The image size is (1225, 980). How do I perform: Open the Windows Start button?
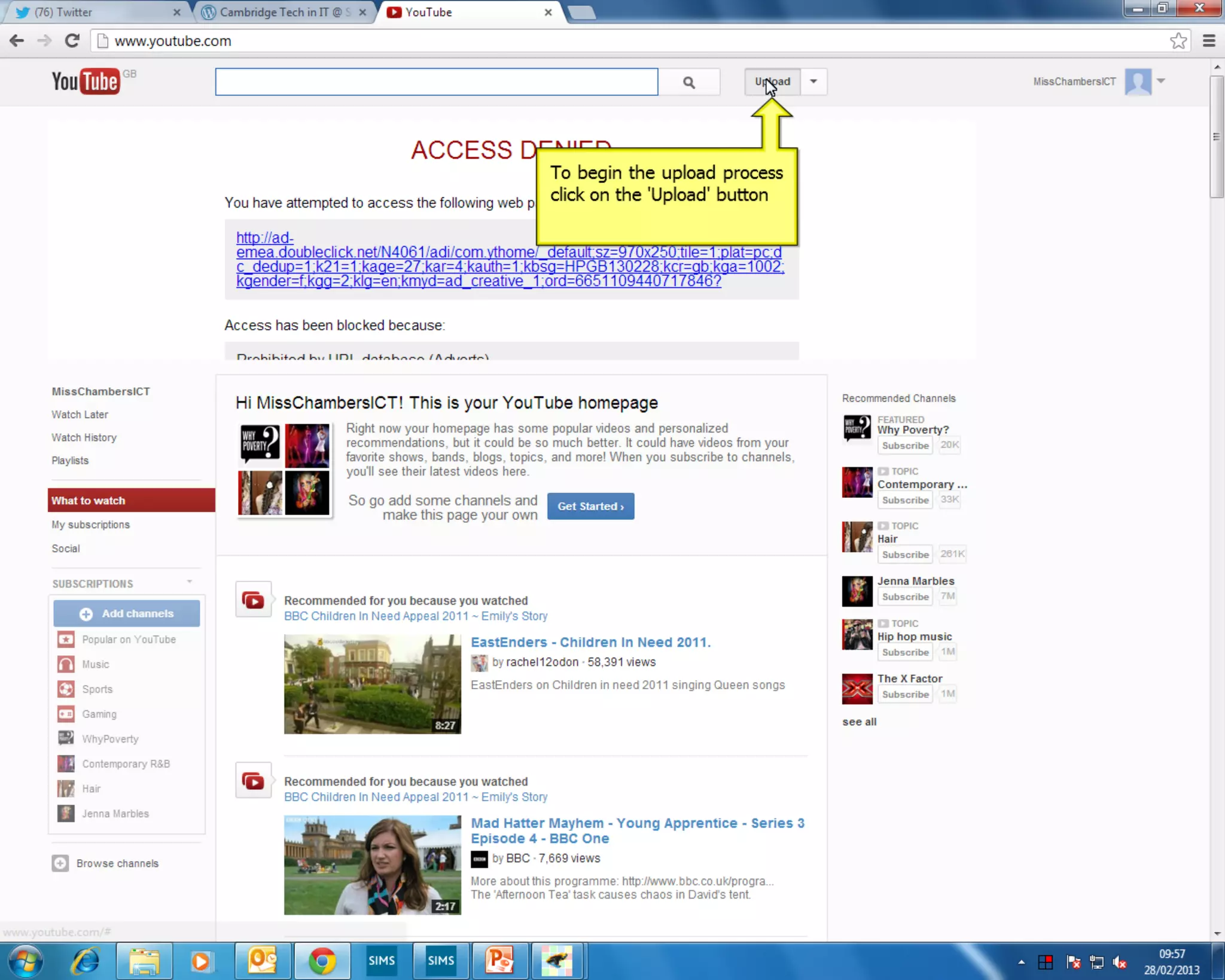point(26,961)
